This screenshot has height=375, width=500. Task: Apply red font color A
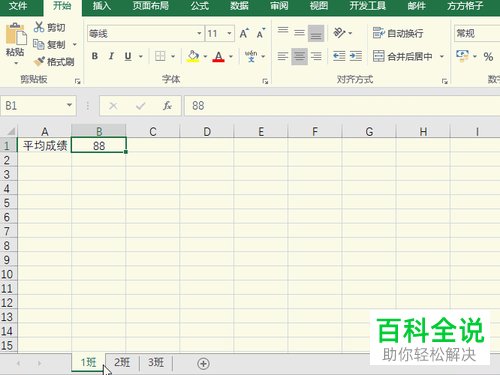tap(218, 56)
